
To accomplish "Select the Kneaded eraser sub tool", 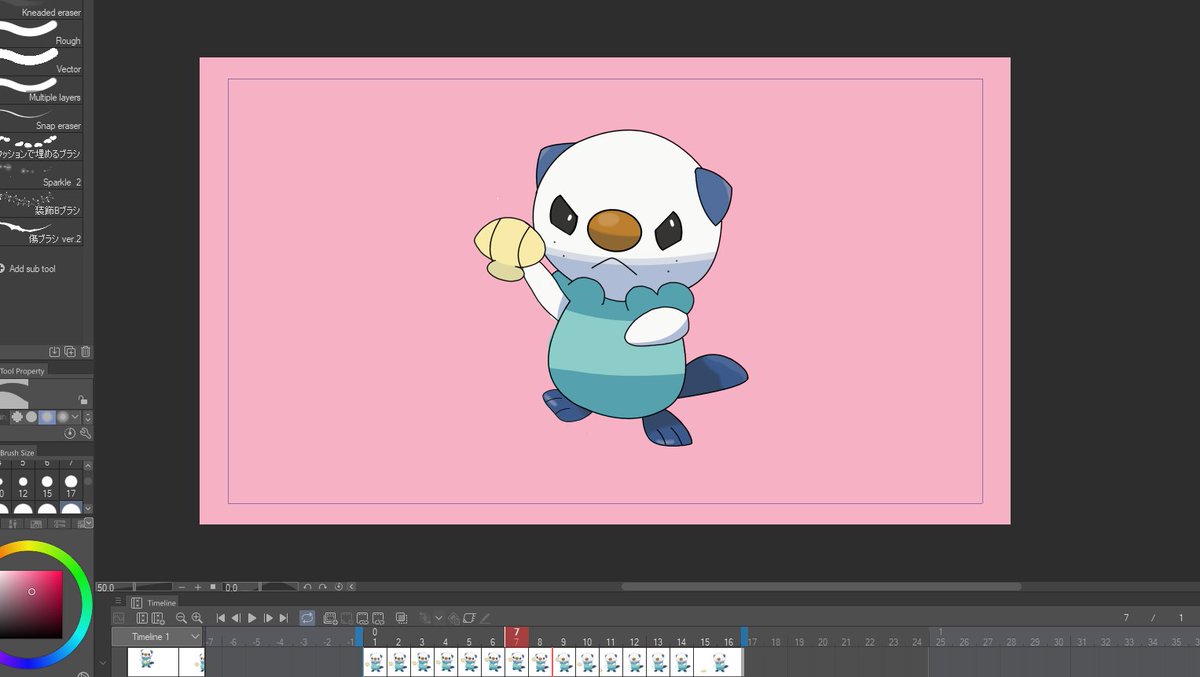I will coord(40,8).
